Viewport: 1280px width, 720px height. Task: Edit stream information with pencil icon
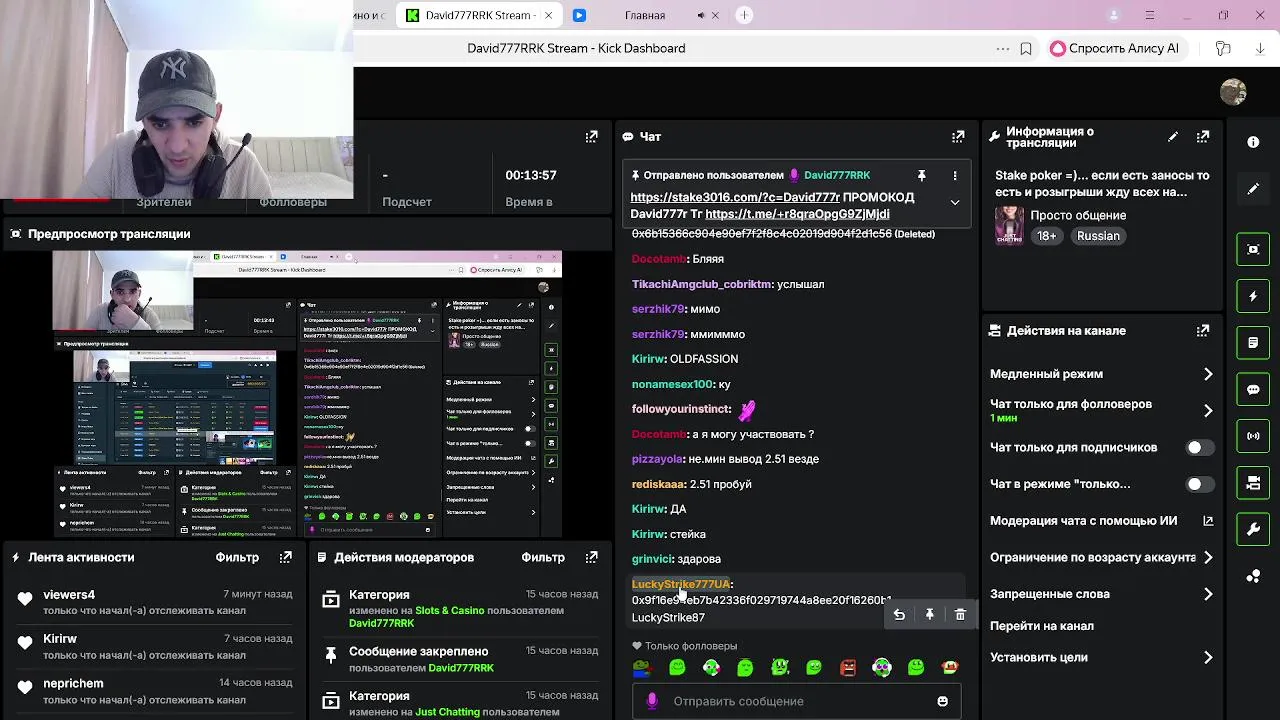pyautogui.click(x=1173, y=137)
